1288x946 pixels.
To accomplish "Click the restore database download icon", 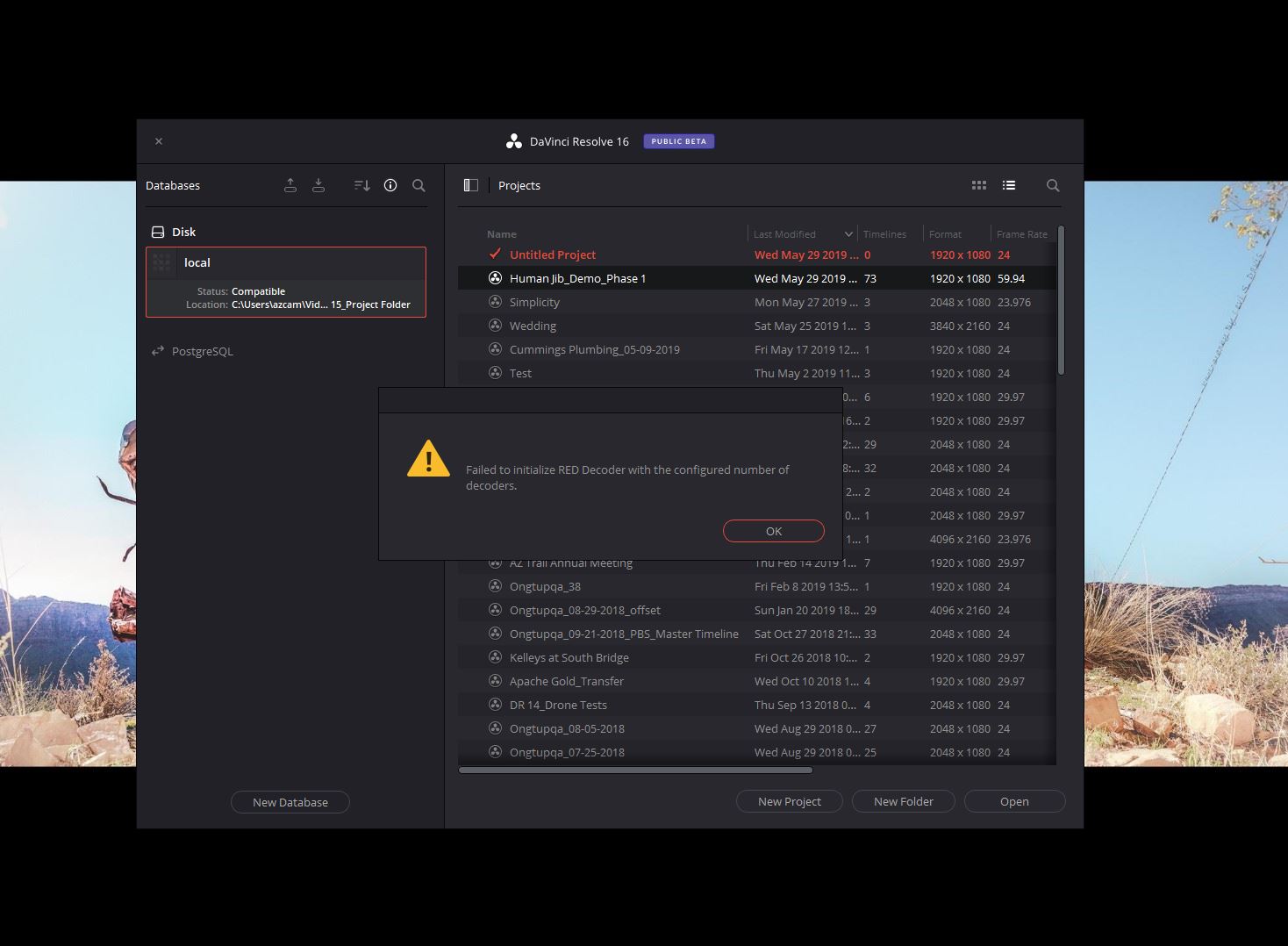I will coord(318,185).
